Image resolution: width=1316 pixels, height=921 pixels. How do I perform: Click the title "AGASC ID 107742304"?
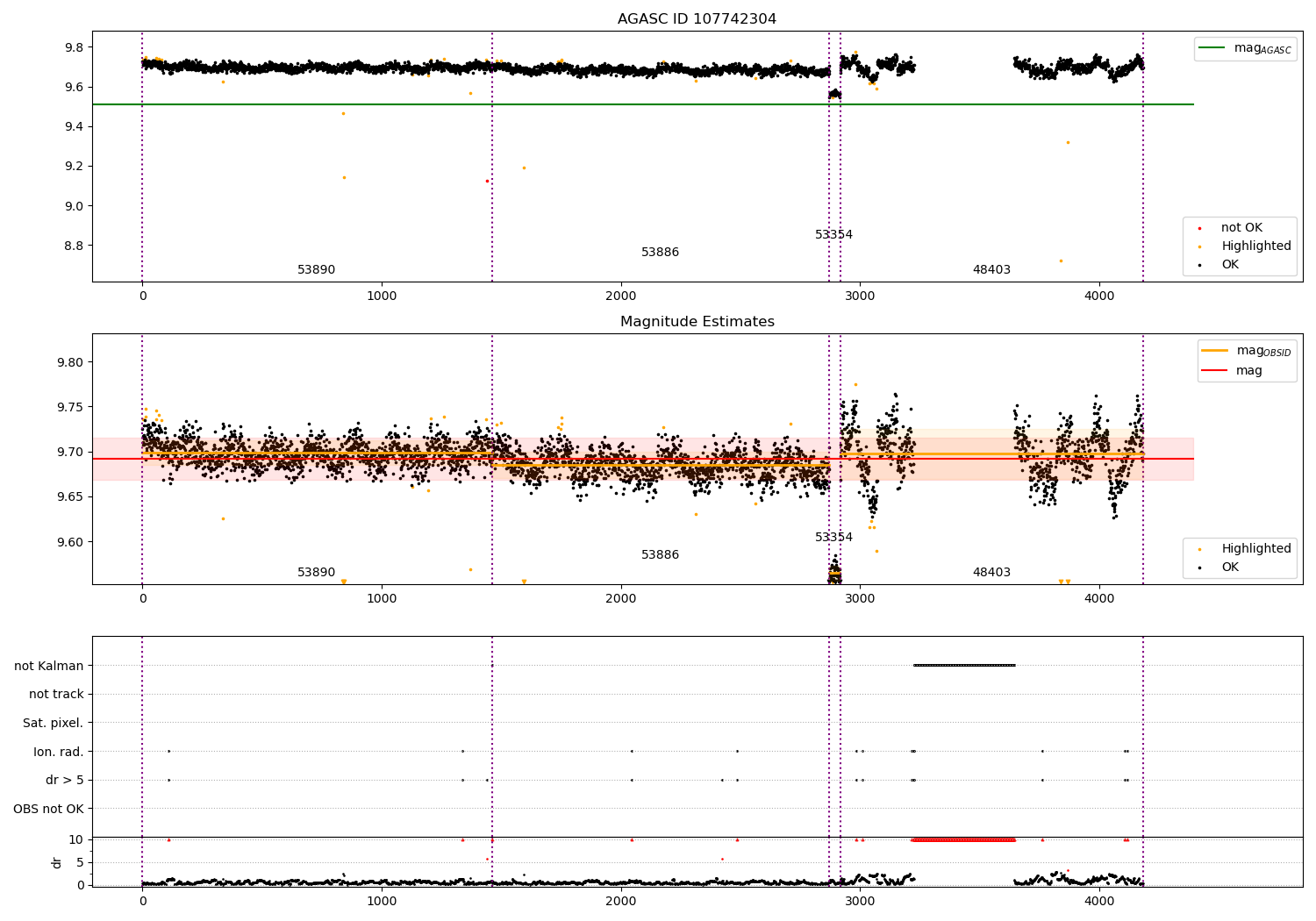(697, 19)
